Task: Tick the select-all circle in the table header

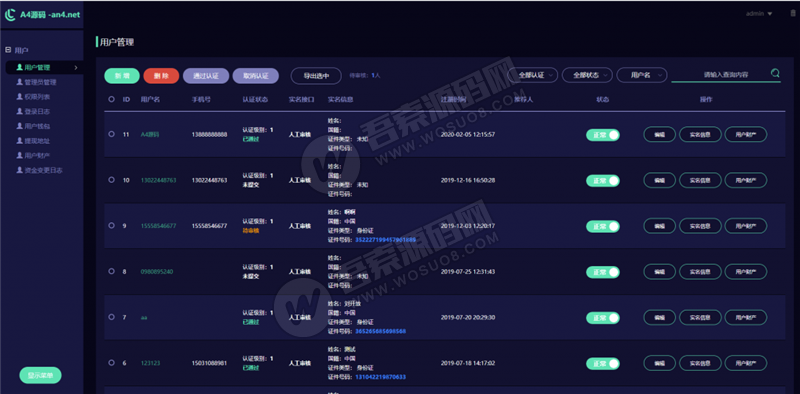Action: coord(111,100)
